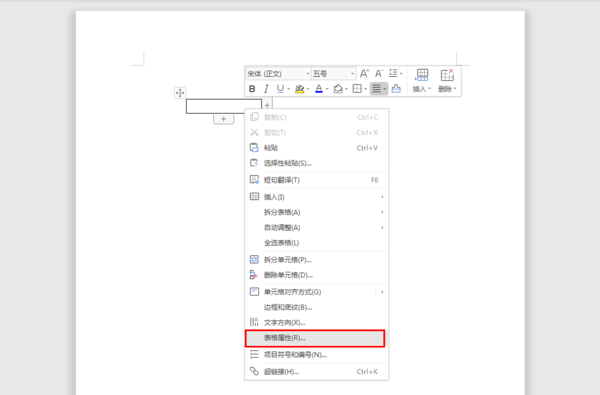This screenshot has width=600, height=395.
Task: Expand highlight color dropdown arrow
Action: [308, 89]
